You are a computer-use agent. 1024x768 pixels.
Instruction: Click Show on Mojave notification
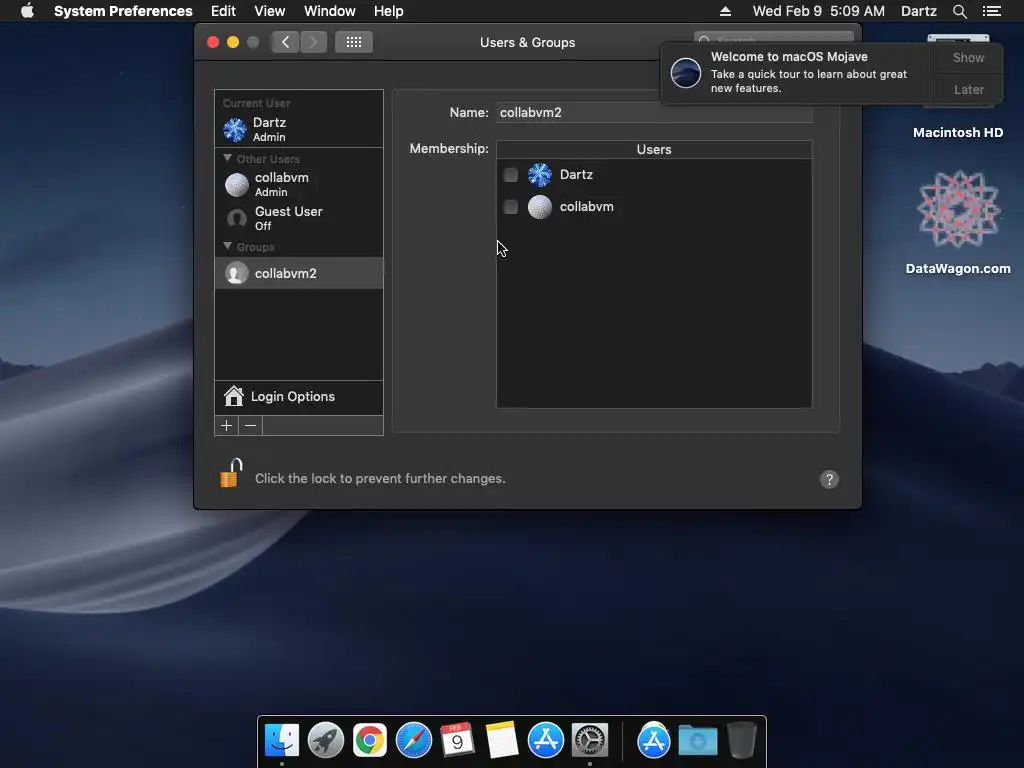[968, 57]
